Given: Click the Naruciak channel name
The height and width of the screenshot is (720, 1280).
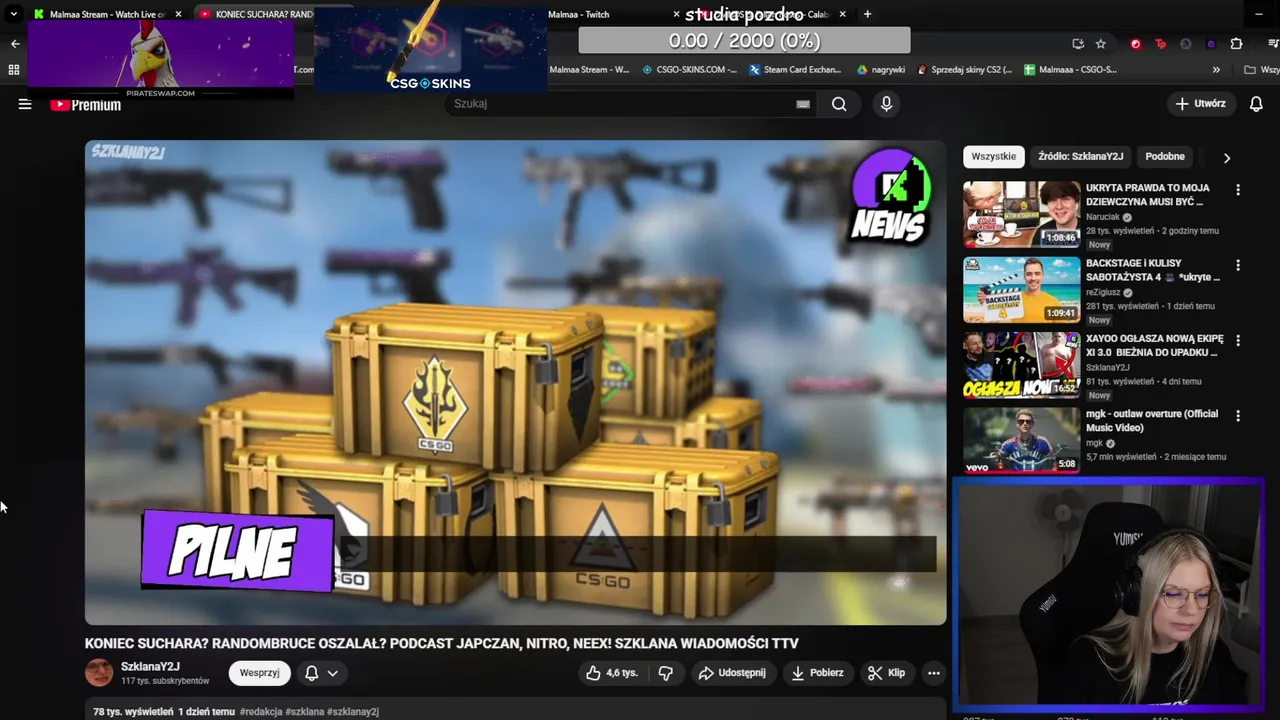Looking at the screenshot, I should [x=1103, y=217].
